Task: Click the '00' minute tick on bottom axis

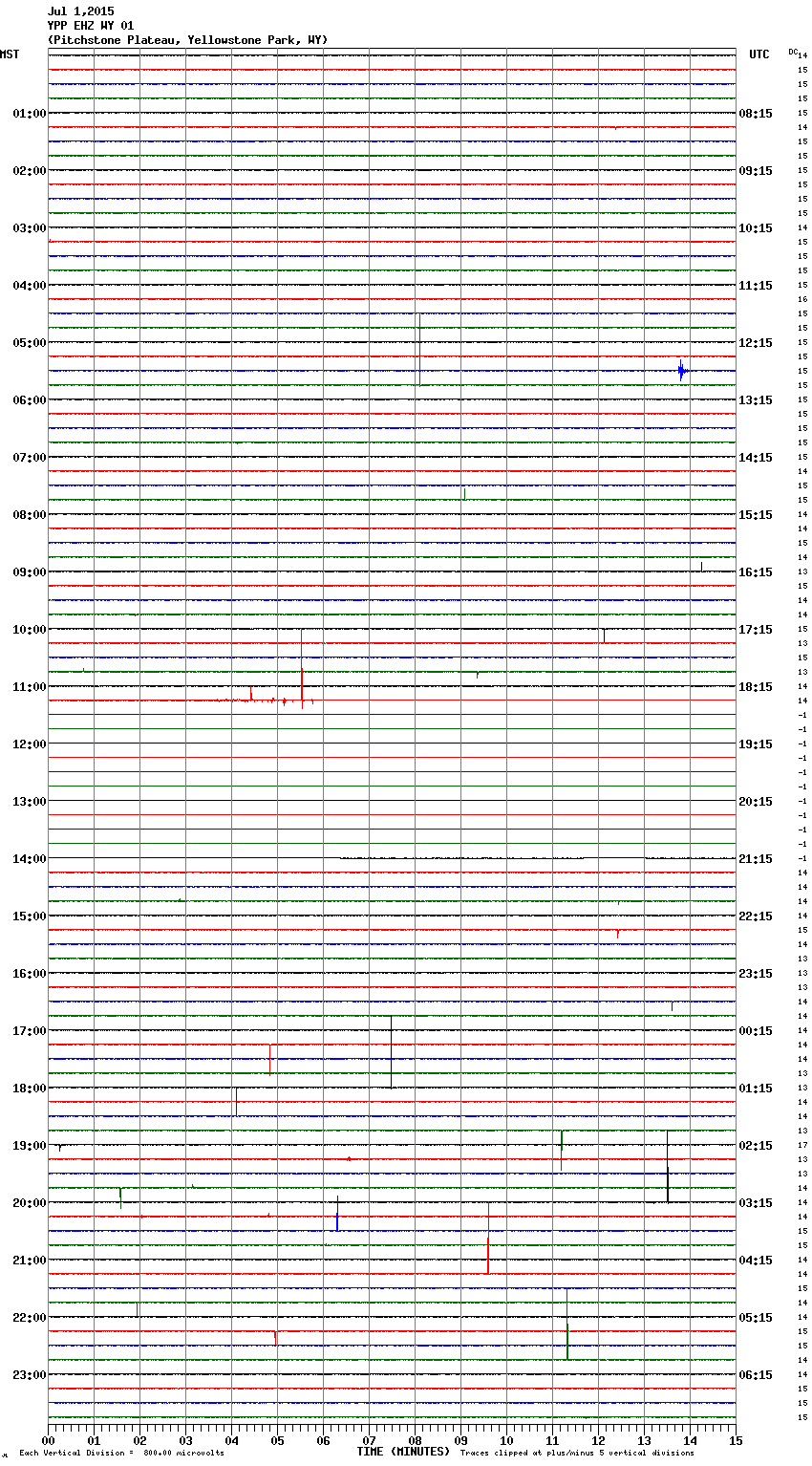Action: (x=48, y=1440)
